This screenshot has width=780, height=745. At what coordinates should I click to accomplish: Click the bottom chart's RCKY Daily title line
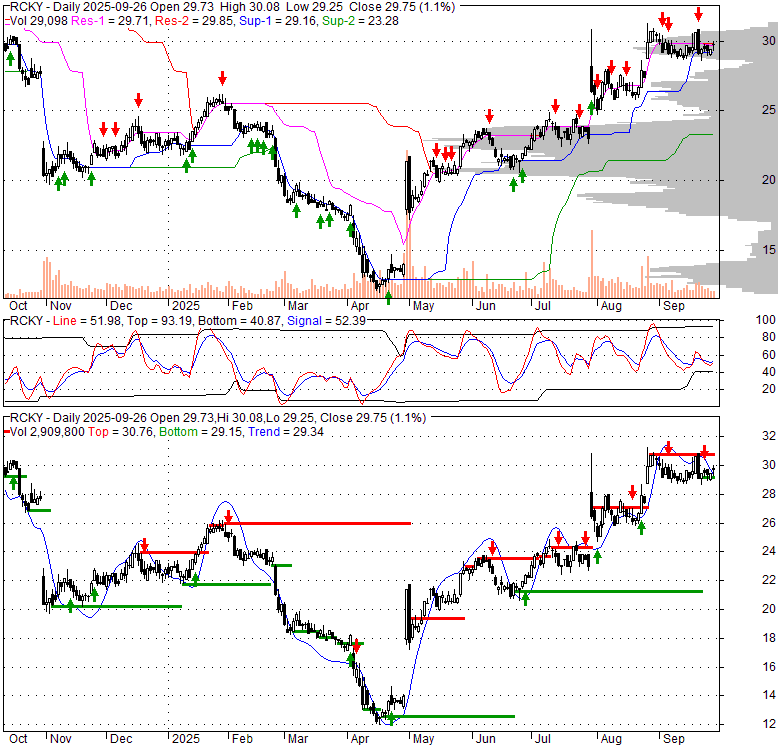tap(218, 418)
